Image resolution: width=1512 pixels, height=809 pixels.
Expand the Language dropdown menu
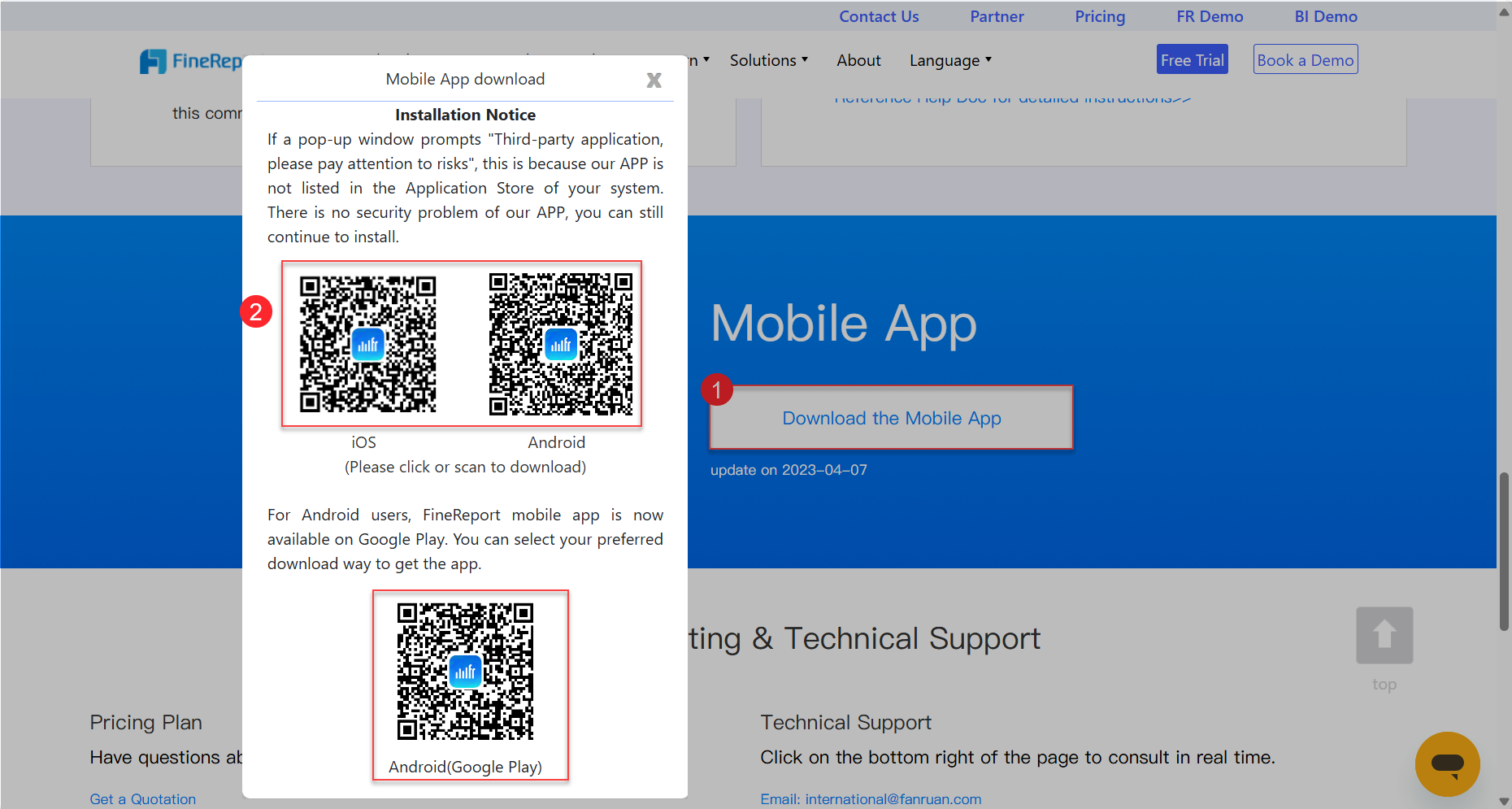(950, 60)
